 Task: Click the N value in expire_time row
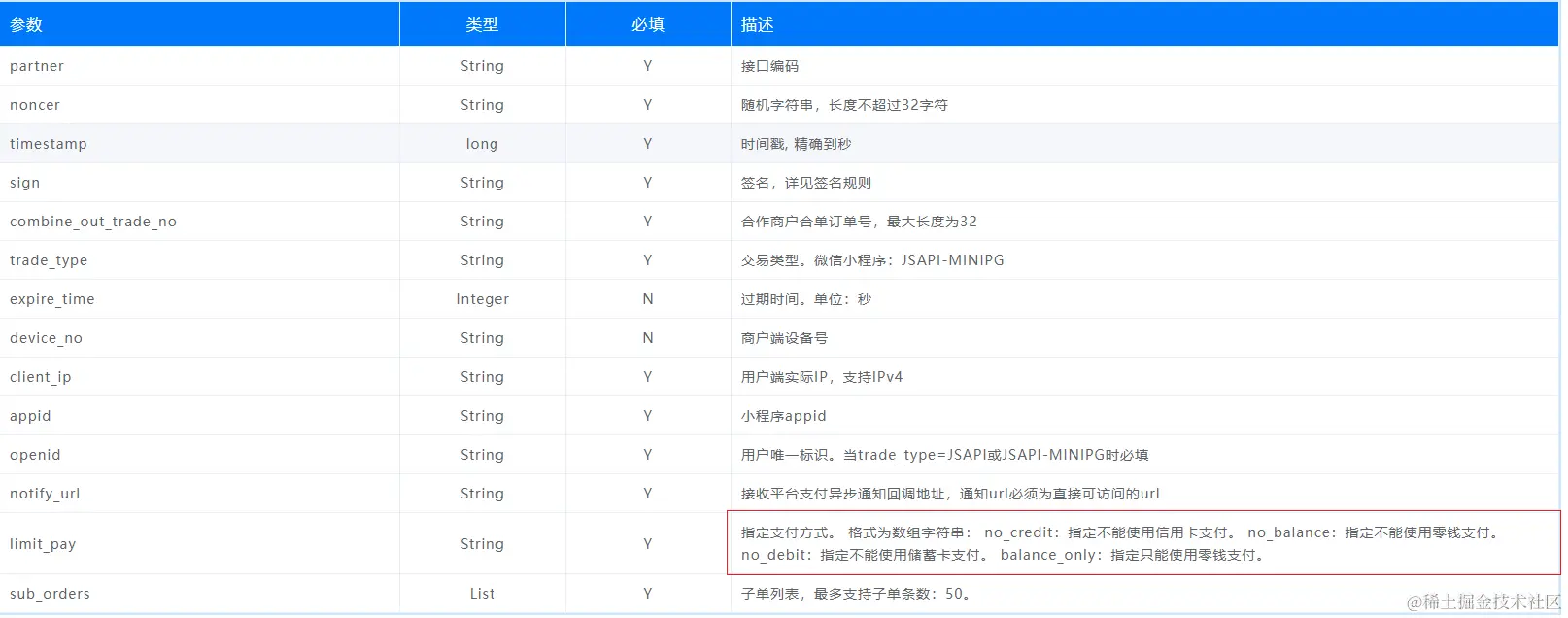click(648, 299)
